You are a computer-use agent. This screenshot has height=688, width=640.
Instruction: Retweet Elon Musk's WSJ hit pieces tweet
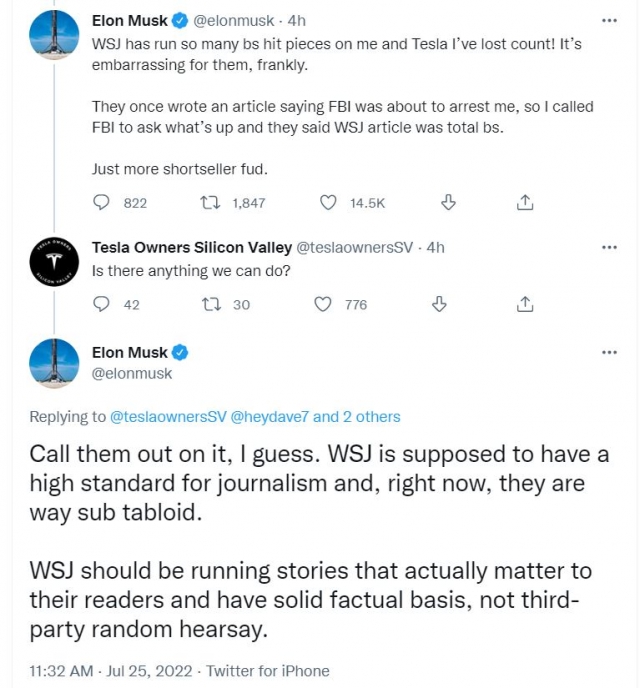point(210,203)
